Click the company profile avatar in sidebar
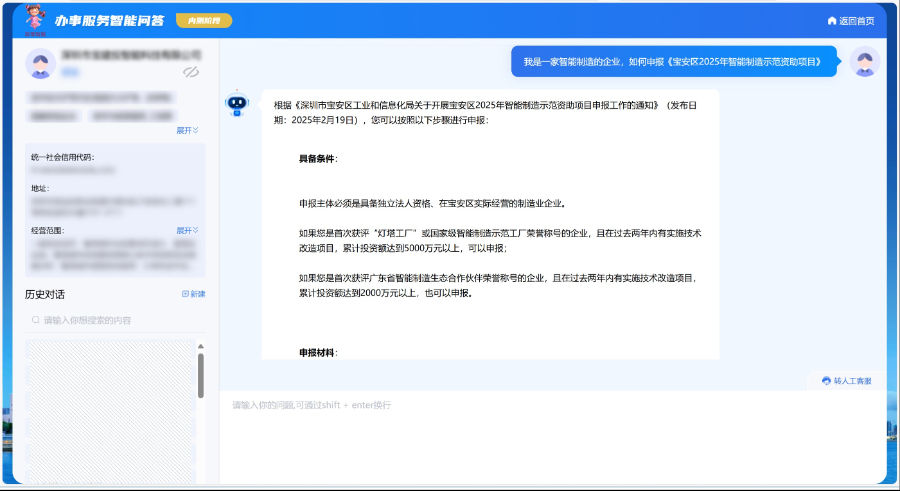Image resolution: width=900 pixels, height=491 pixels. click(x=40, y=64)
